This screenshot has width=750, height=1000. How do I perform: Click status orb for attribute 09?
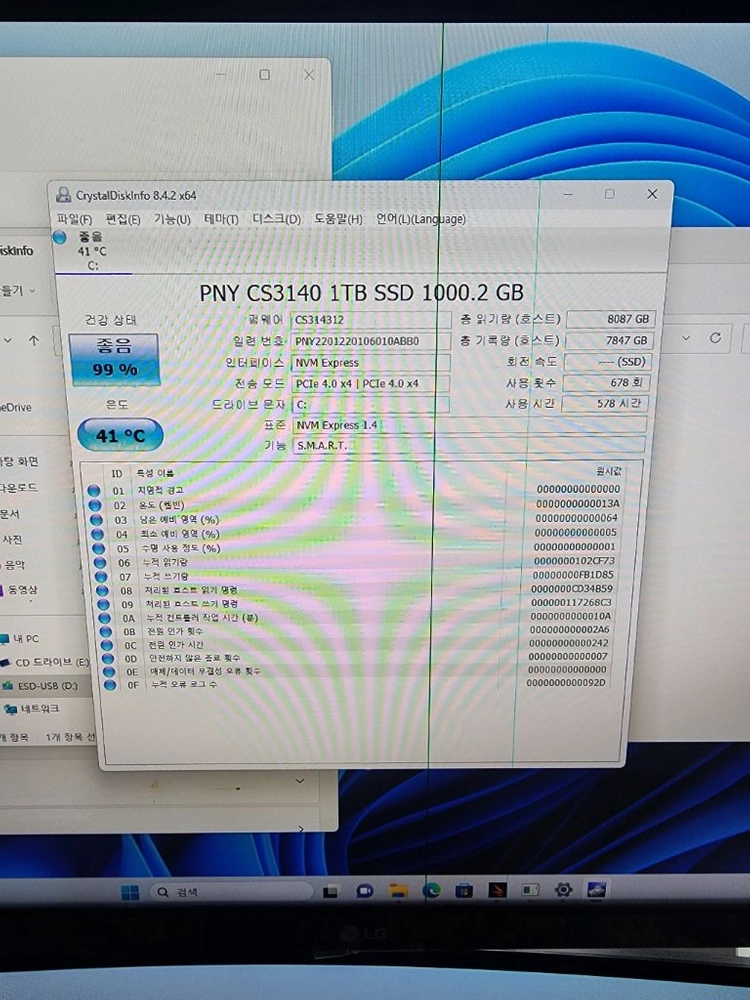[104, 604]
